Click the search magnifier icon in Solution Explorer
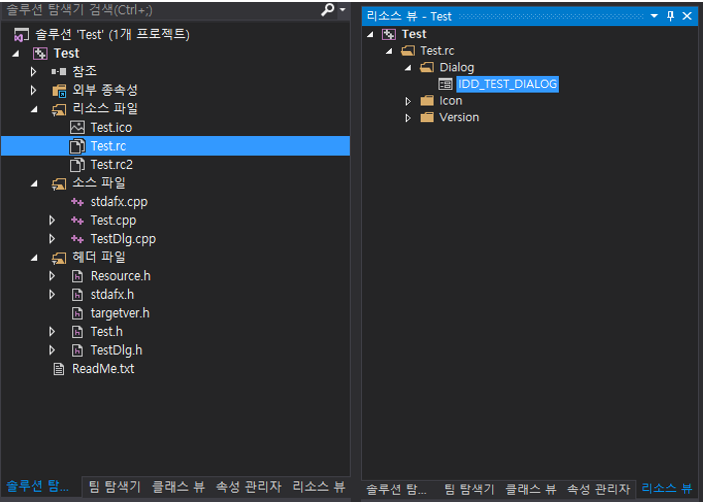Image resolution: width=703 pixels, height=502 pixels. pos(328,9)
